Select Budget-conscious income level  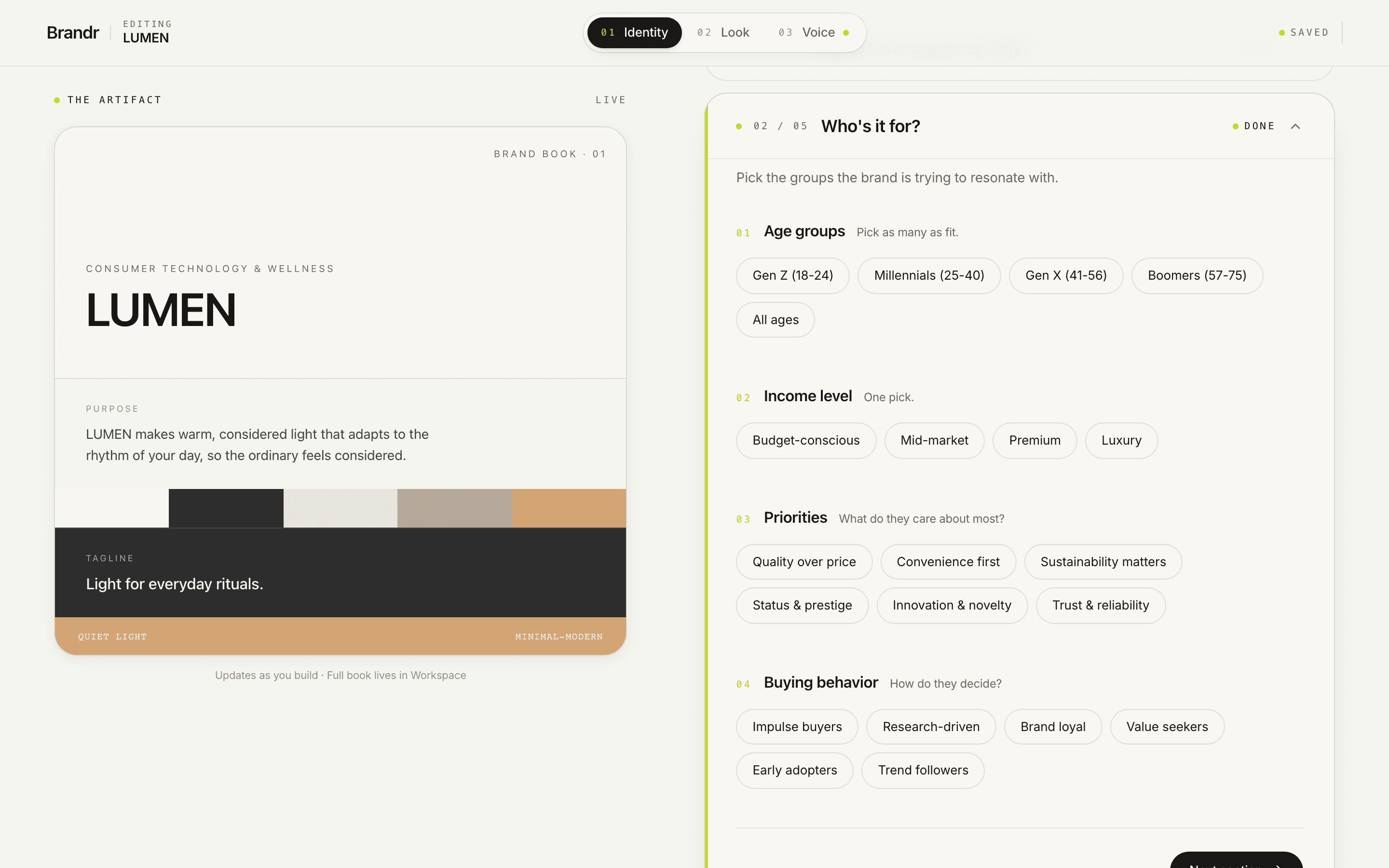pyautogui.click(x=806, y=440)
